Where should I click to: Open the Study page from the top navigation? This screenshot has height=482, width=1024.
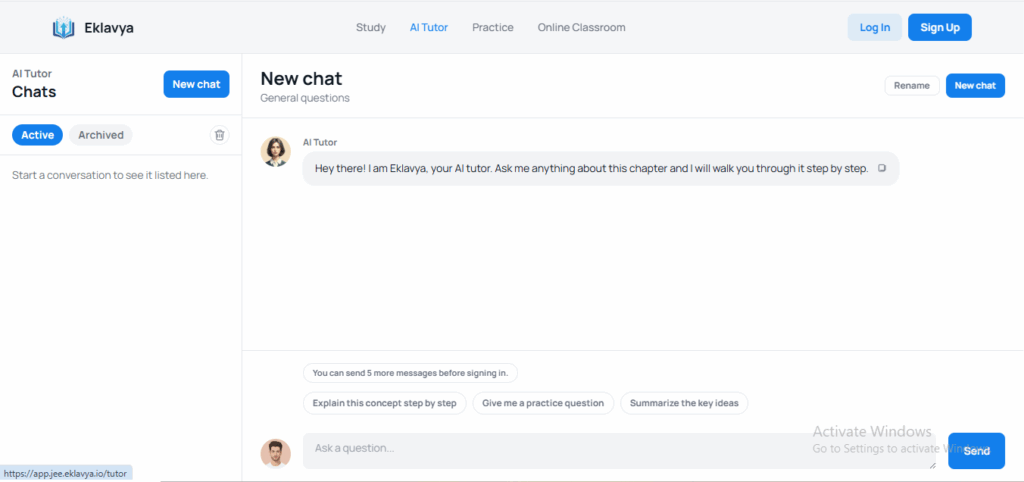click(x=370, y=28)
